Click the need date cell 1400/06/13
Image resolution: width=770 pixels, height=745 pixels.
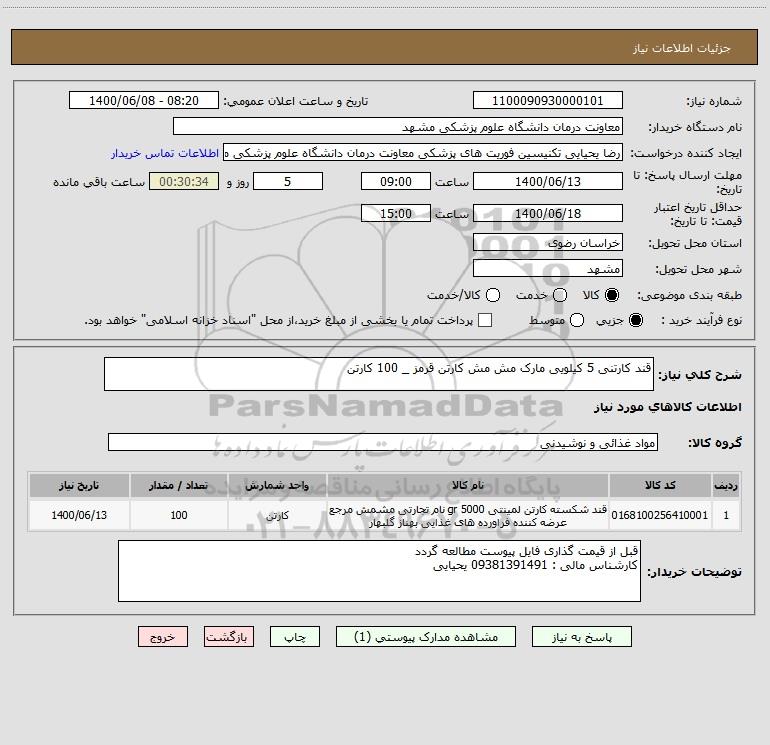tap(79, 515)
